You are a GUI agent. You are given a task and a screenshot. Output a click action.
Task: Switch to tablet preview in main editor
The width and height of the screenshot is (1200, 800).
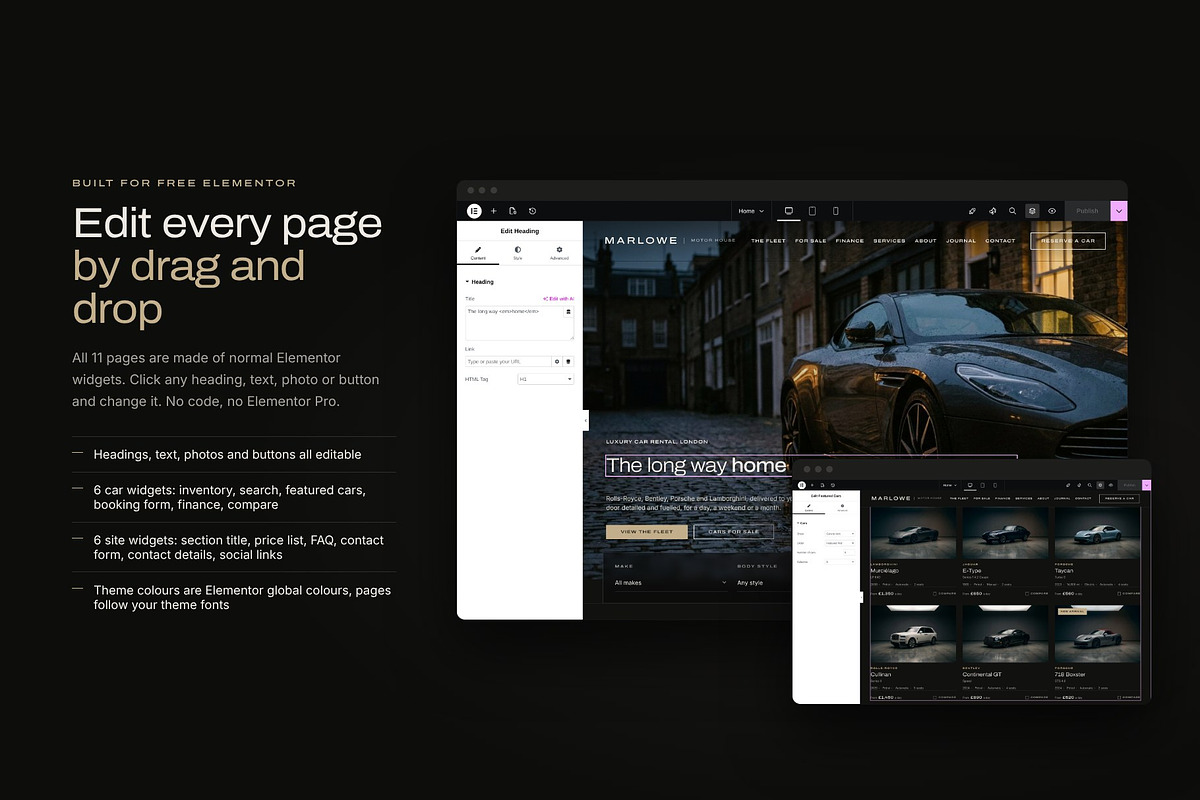point(812,211)
